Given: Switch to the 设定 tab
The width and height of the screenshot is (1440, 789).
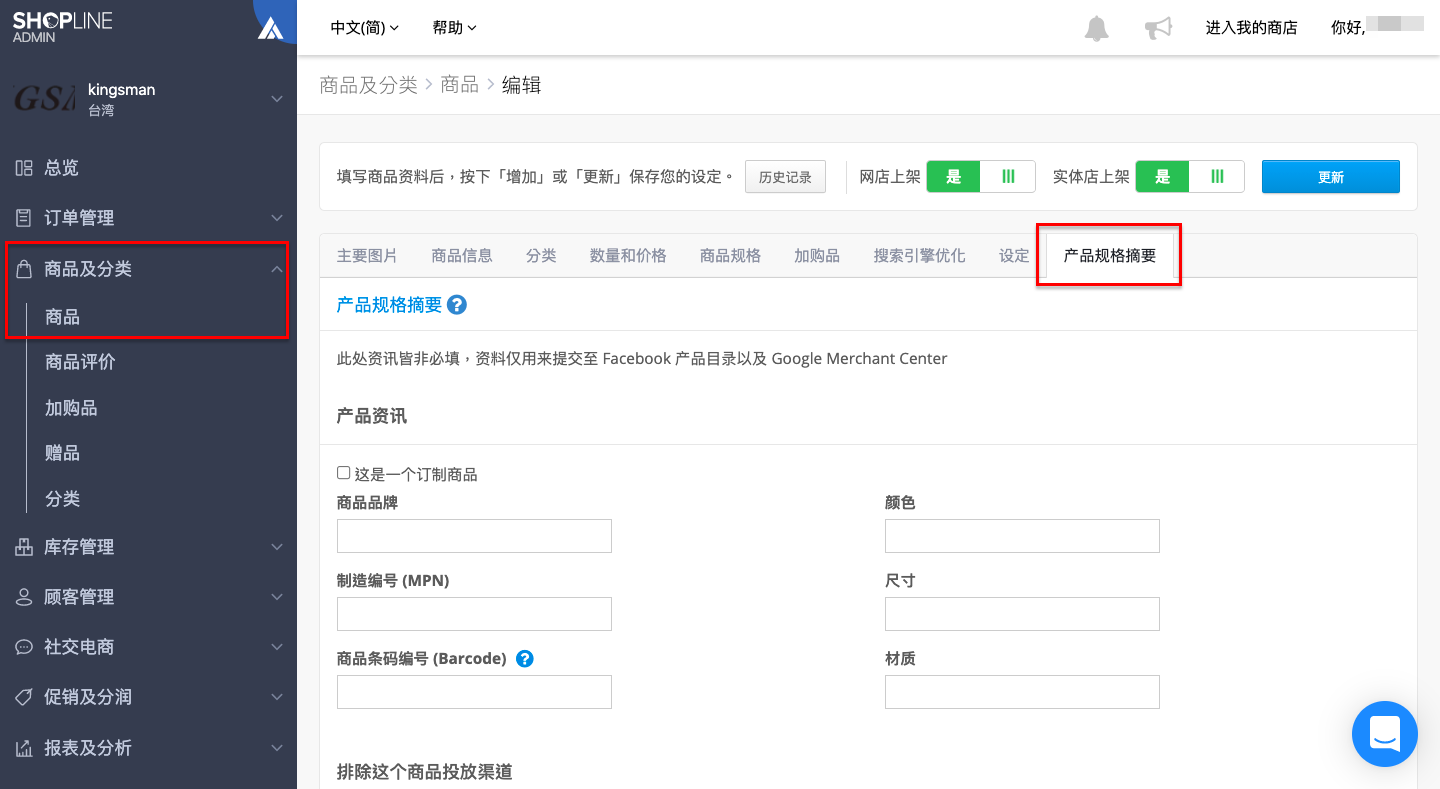Looking at the screenshot, I should point(1014,256).
